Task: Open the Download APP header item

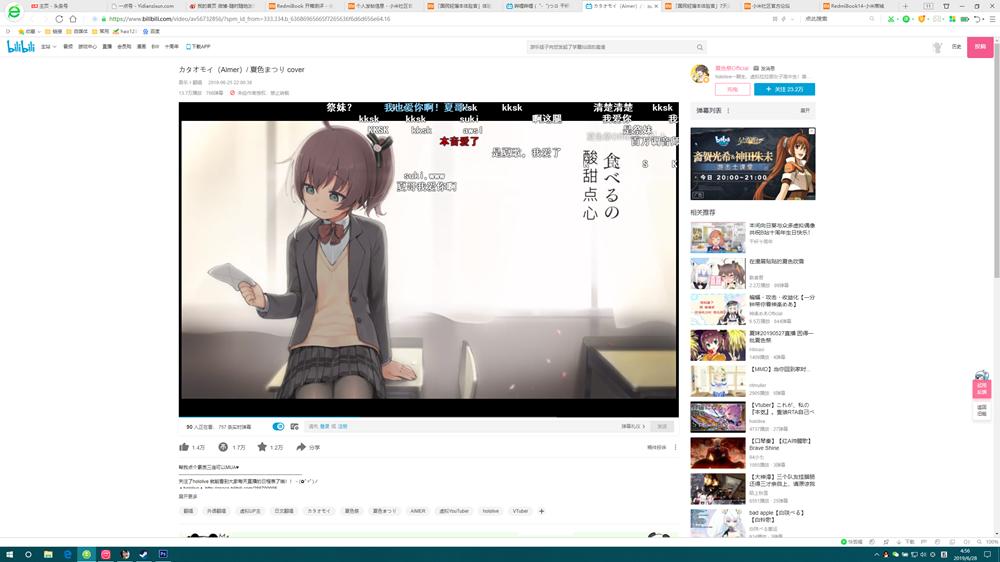Action: (x=198, y=47)
